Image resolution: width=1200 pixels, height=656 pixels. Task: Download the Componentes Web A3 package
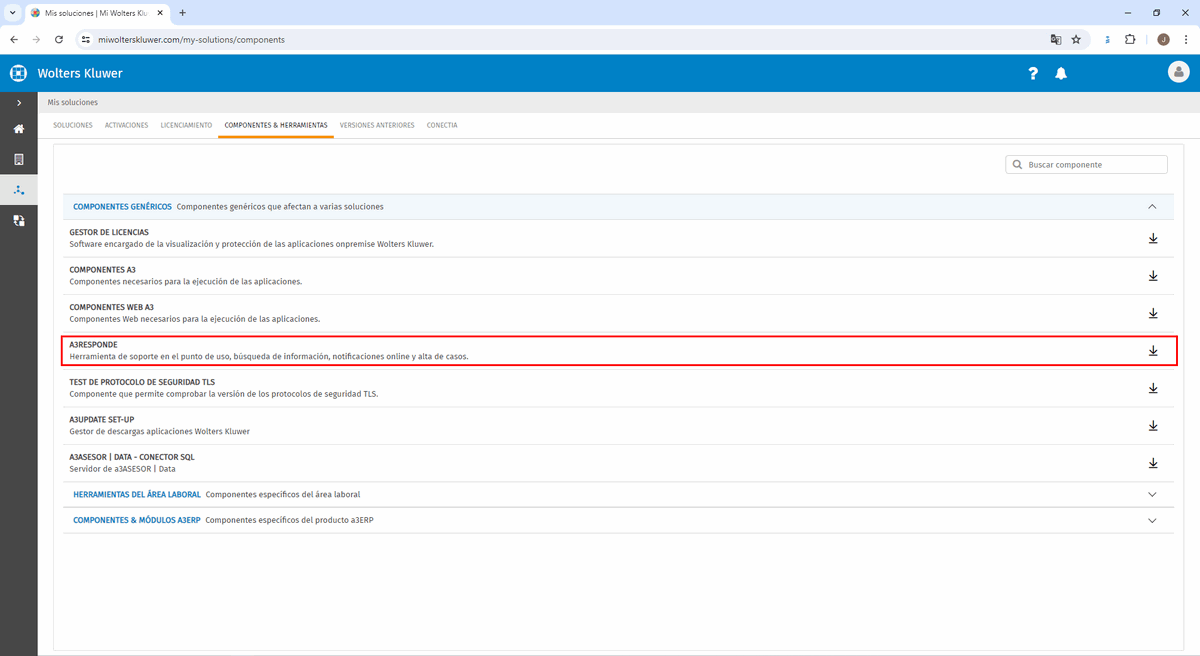pos(1152,313)
